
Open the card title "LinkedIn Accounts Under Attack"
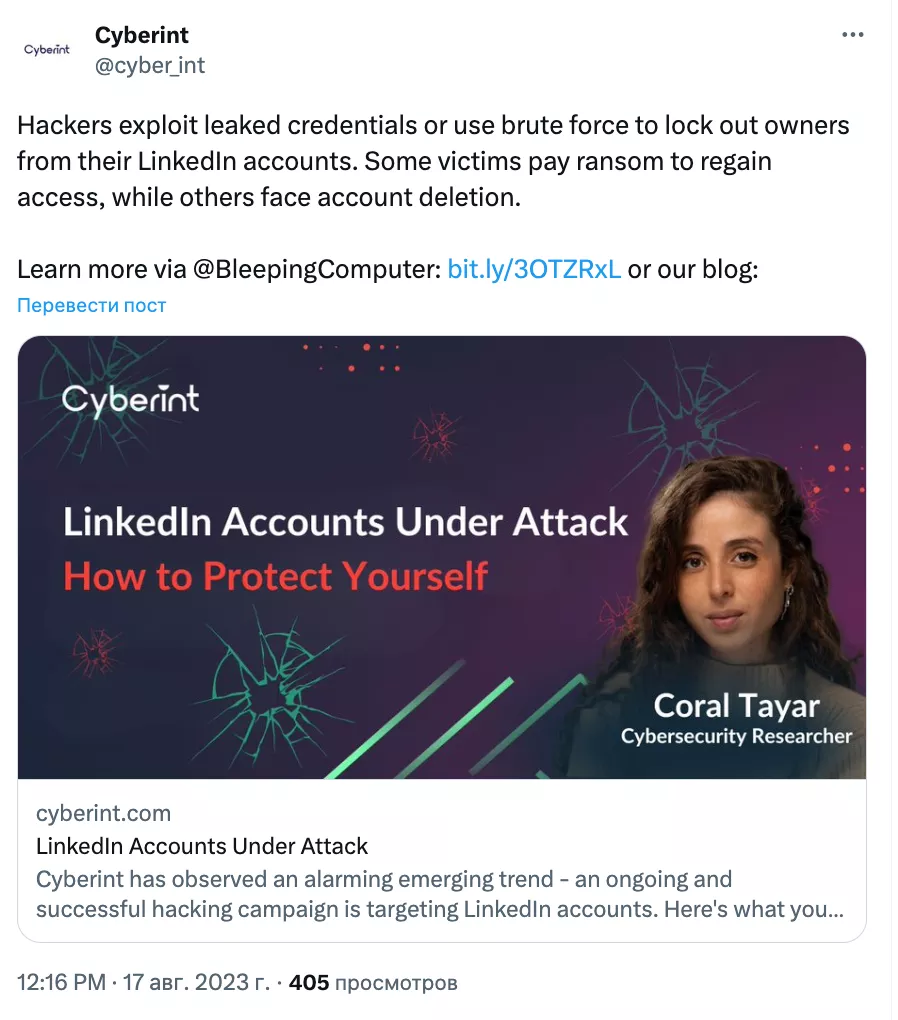pyautogui.click(x=202, y=846)
